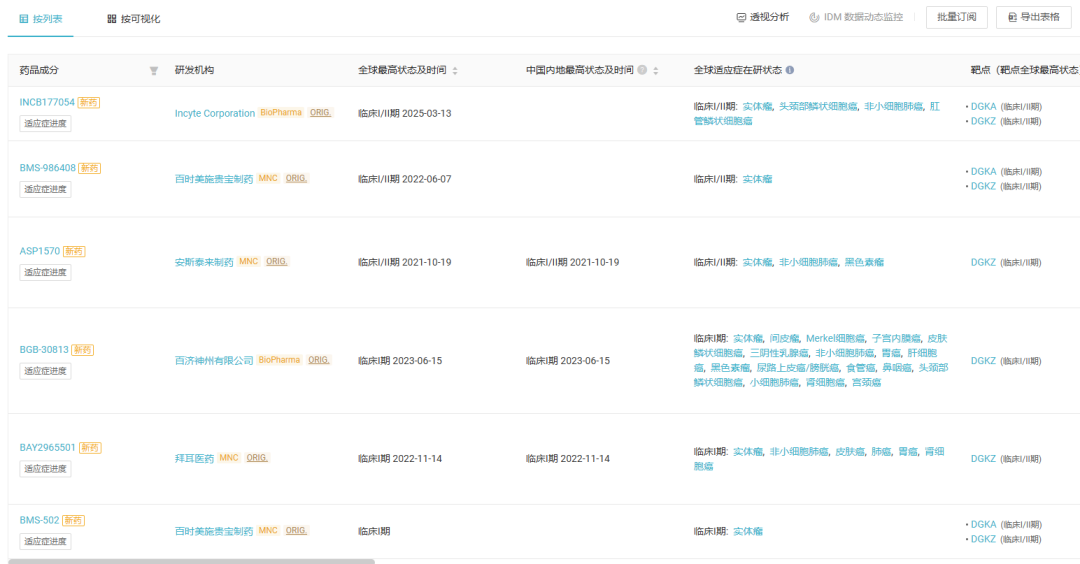Open drug INCB177054 link

point(47,102)
